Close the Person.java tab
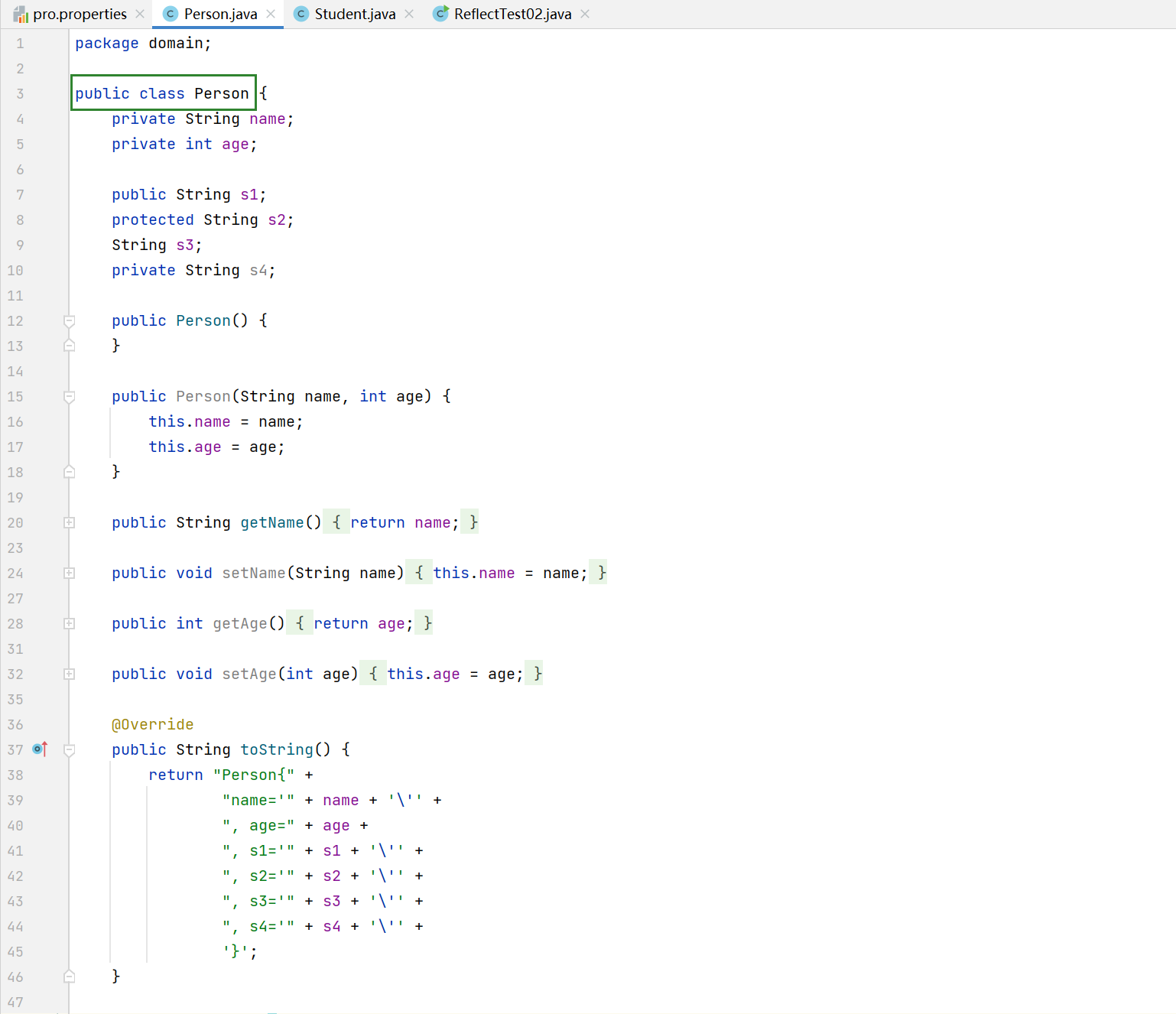1176x1014 pixels. click(x=271, y=14)
